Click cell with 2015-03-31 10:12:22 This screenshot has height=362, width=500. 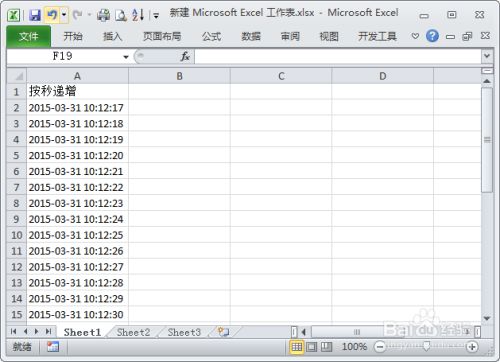coord(77,187)
